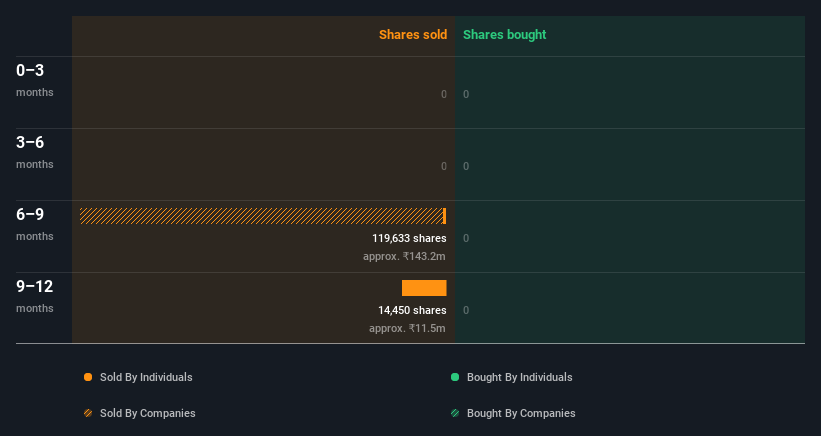This screenshot has height=436, width=821.
Task: Click the solid orange tip of 6–9 bar
Action: point(445,216)
